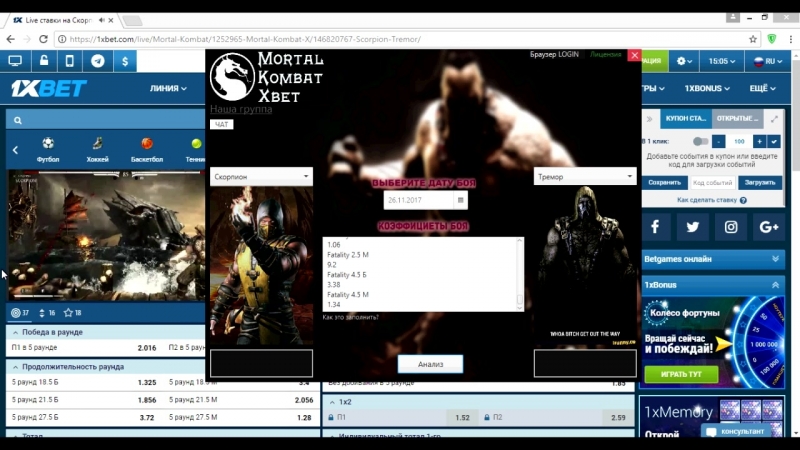Open the RU language dropdown
This screenshot has height=450, width=800.
(x=768, y=61)
